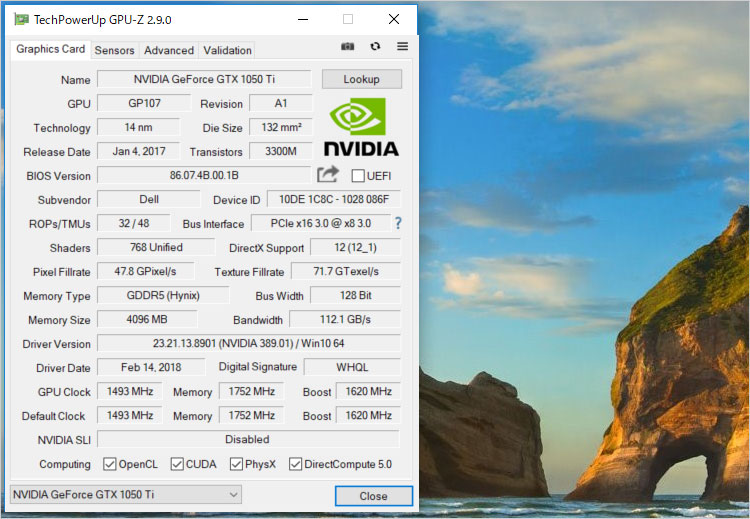This screenshot has height=519, width=750.
Task: Click the Lookup button
Action: point(362,79)
